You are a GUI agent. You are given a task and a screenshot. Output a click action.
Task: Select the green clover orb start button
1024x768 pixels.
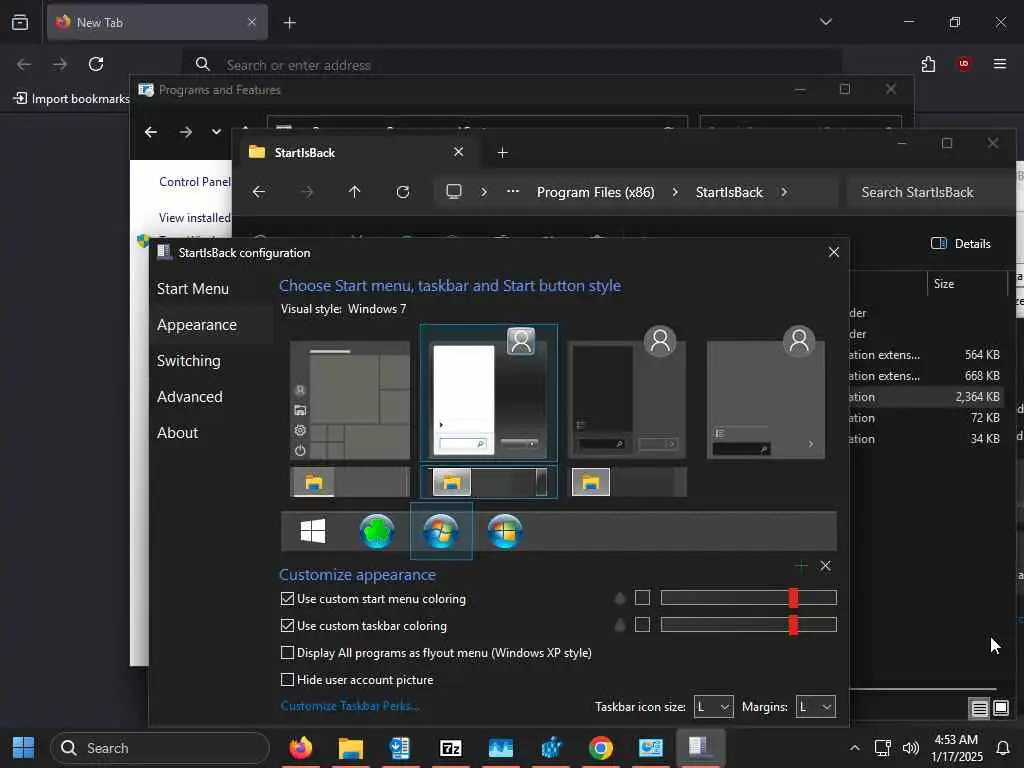point(377,531)
